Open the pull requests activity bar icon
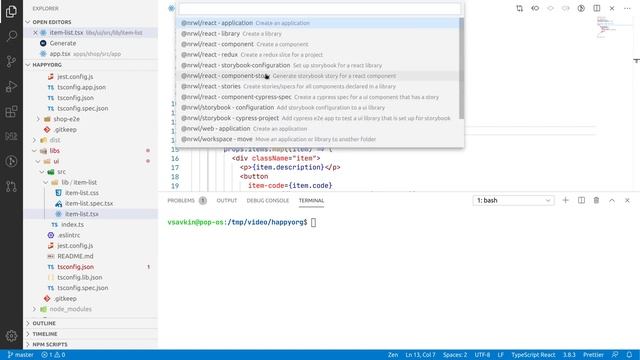 tap(11, 187)
